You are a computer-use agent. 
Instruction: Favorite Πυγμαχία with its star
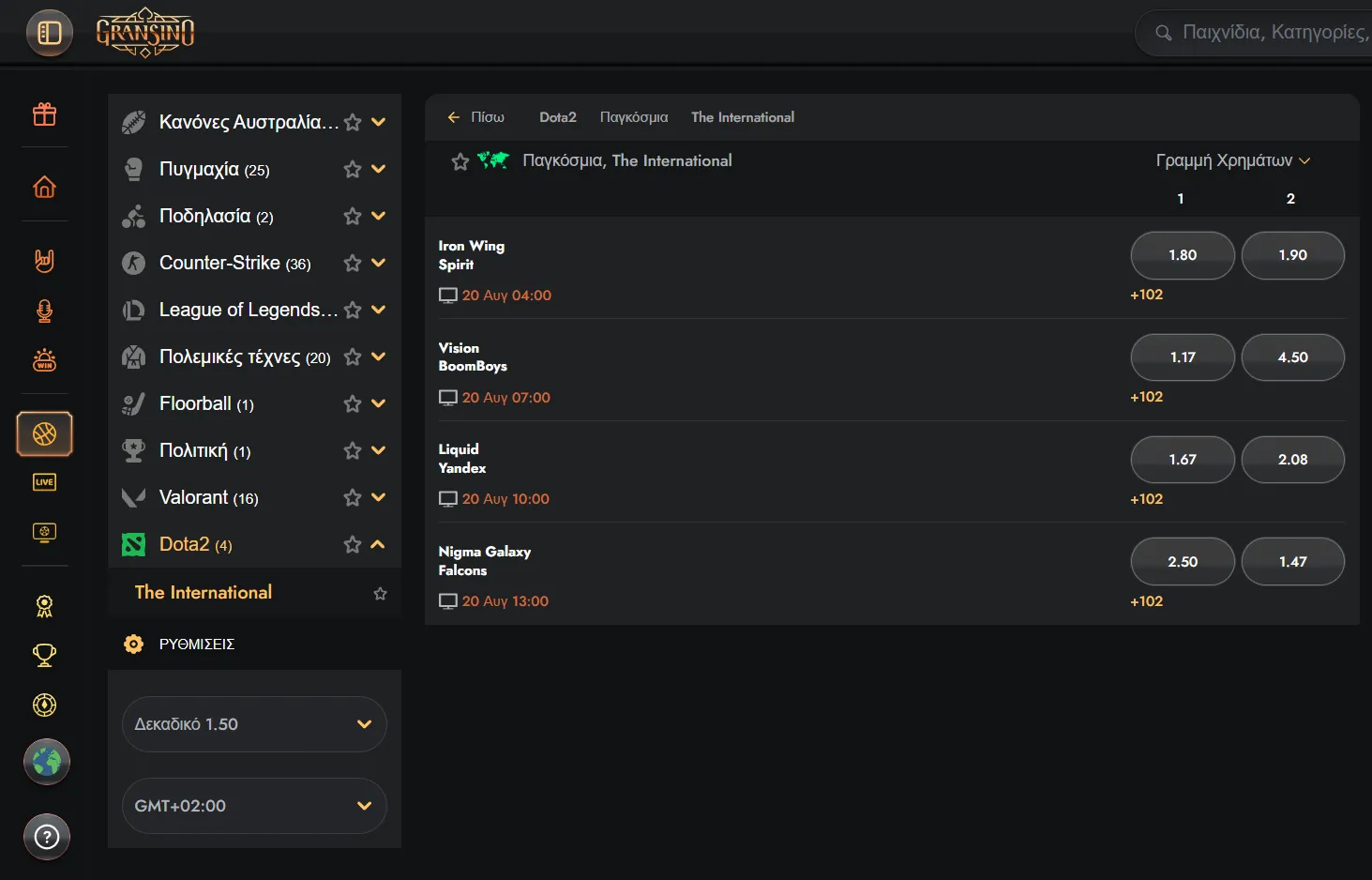coord(353,169)
